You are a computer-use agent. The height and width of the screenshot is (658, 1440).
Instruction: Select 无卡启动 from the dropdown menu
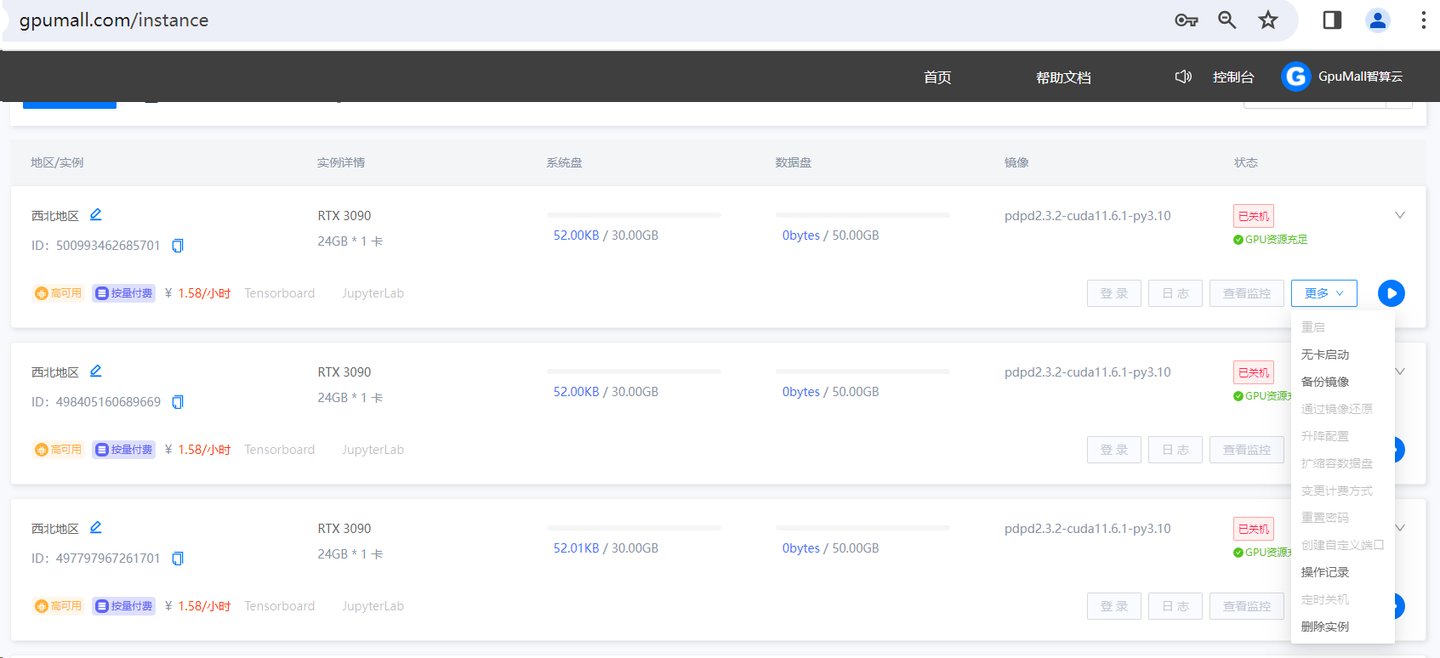click(x=1325, y=354)
